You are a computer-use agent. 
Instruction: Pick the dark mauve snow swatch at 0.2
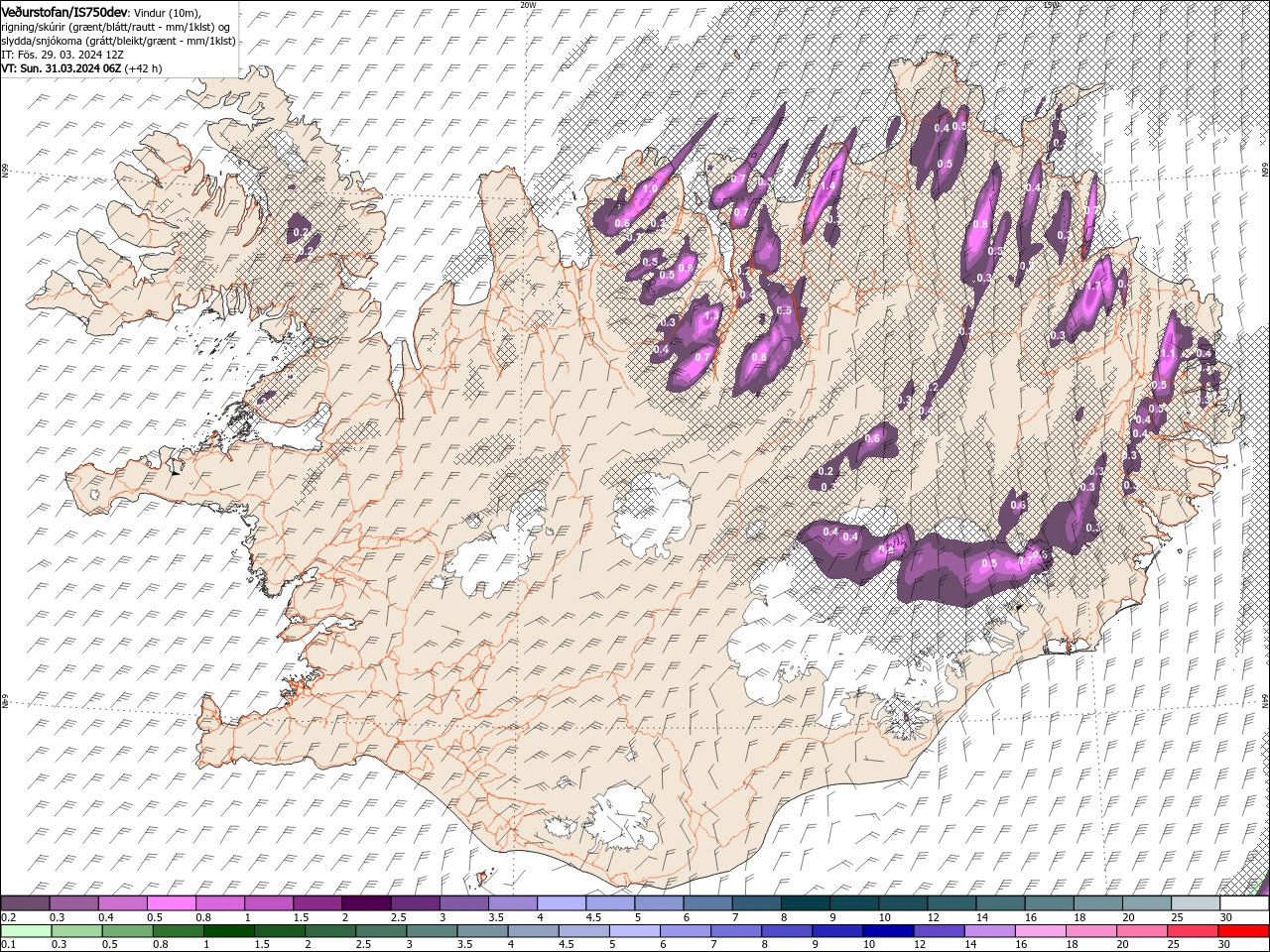pos(25,903)
